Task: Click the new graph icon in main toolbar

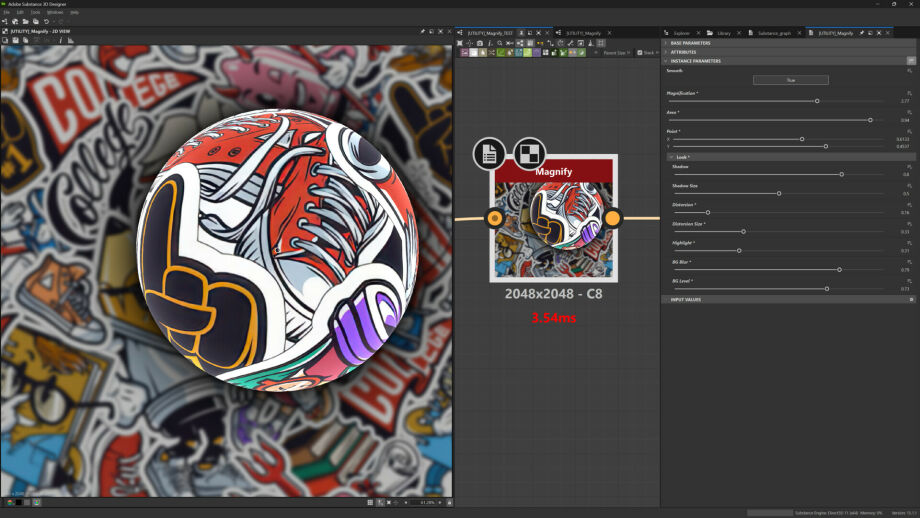Action: pos(5,22)
